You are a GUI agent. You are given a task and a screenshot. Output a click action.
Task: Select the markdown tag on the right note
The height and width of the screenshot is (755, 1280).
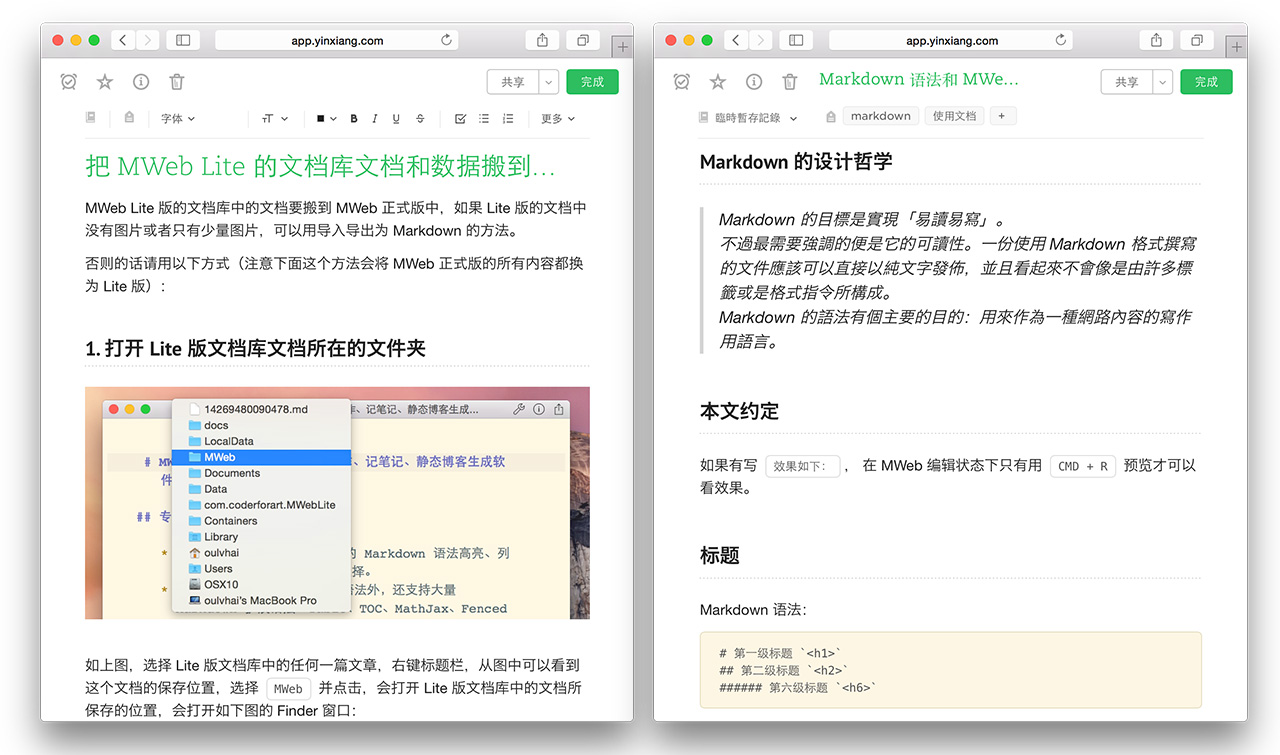pyautogui.click(x=880, y=115)
